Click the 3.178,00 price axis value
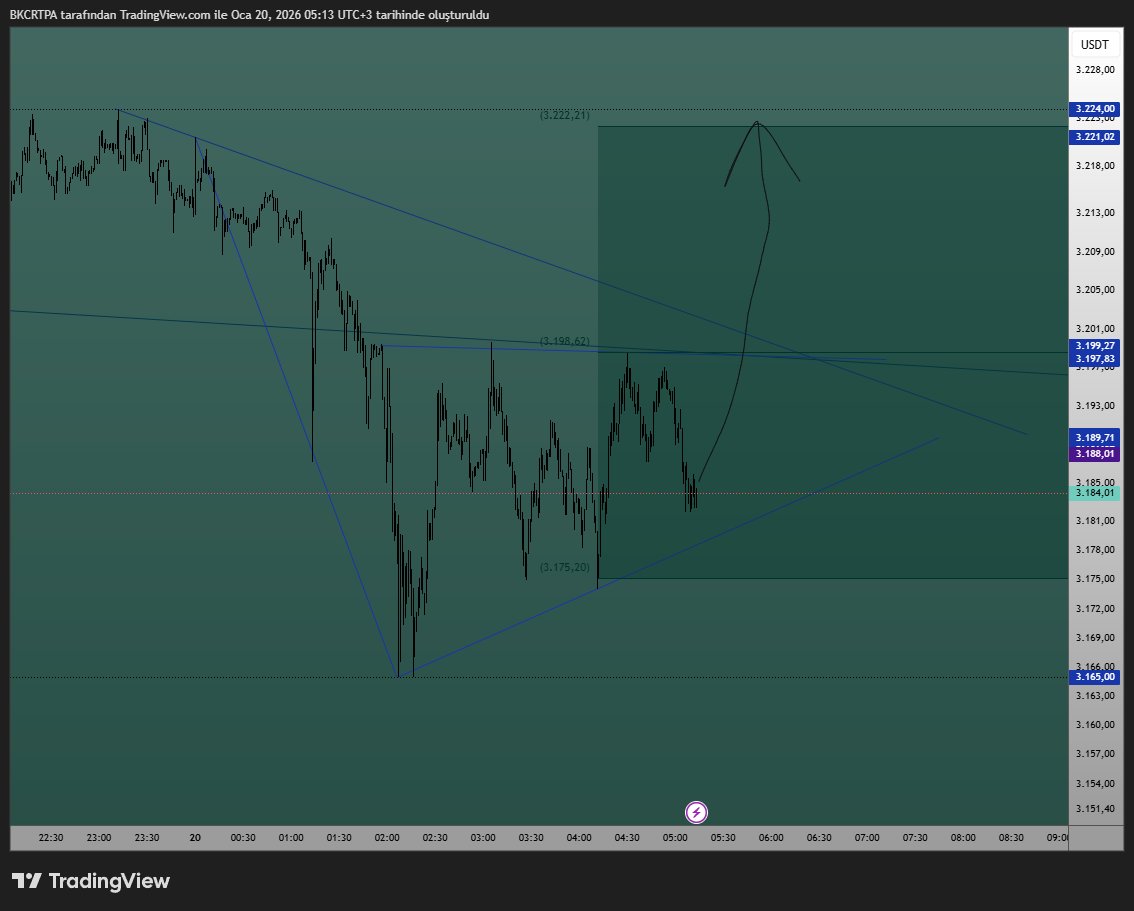 (1094, 549)
